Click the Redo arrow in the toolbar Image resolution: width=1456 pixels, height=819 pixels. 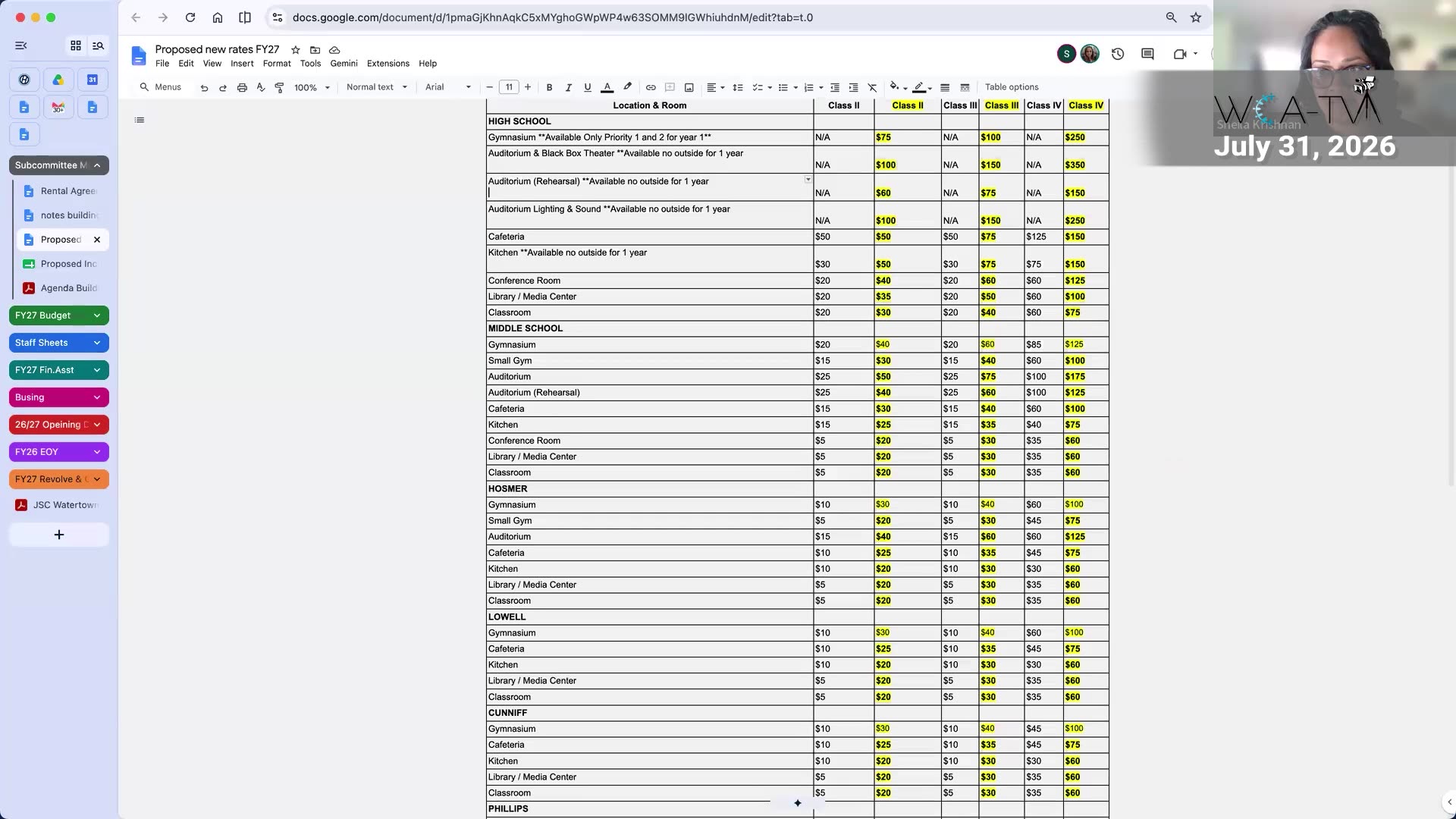(223, 87)
